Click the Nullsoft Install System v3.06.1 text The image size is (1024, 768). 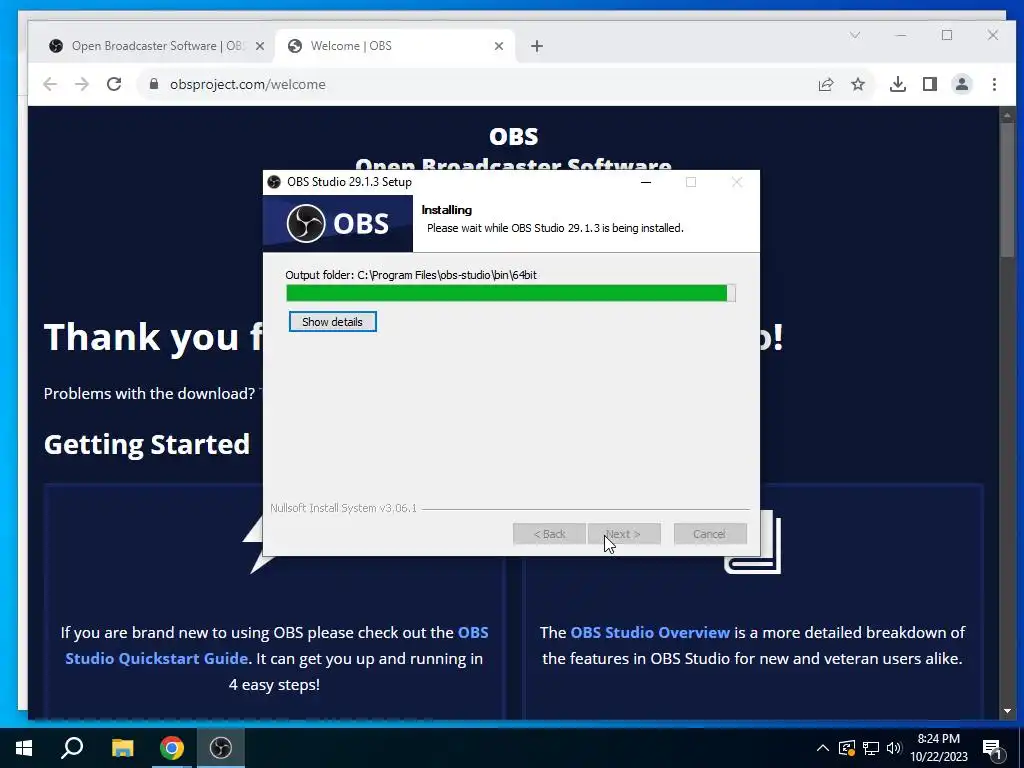tap(344, 508)
